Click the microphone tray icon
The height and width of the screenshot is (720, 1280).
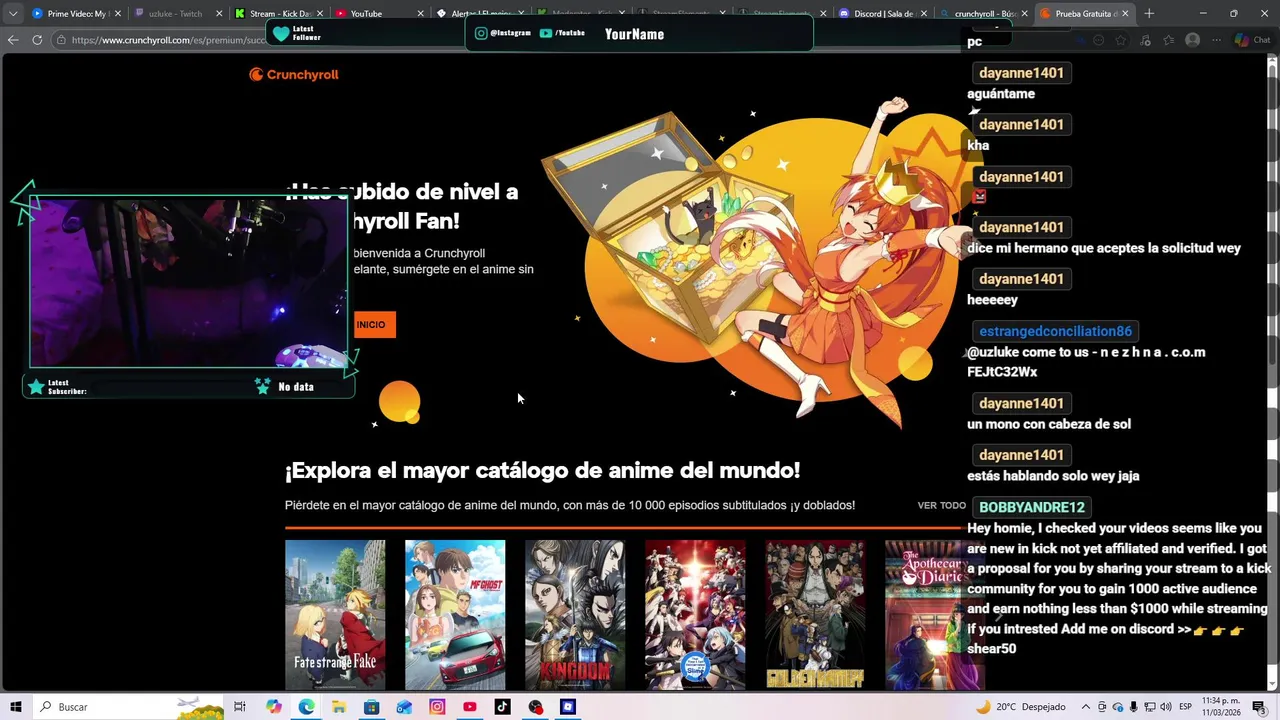(x=1134, y=707)
